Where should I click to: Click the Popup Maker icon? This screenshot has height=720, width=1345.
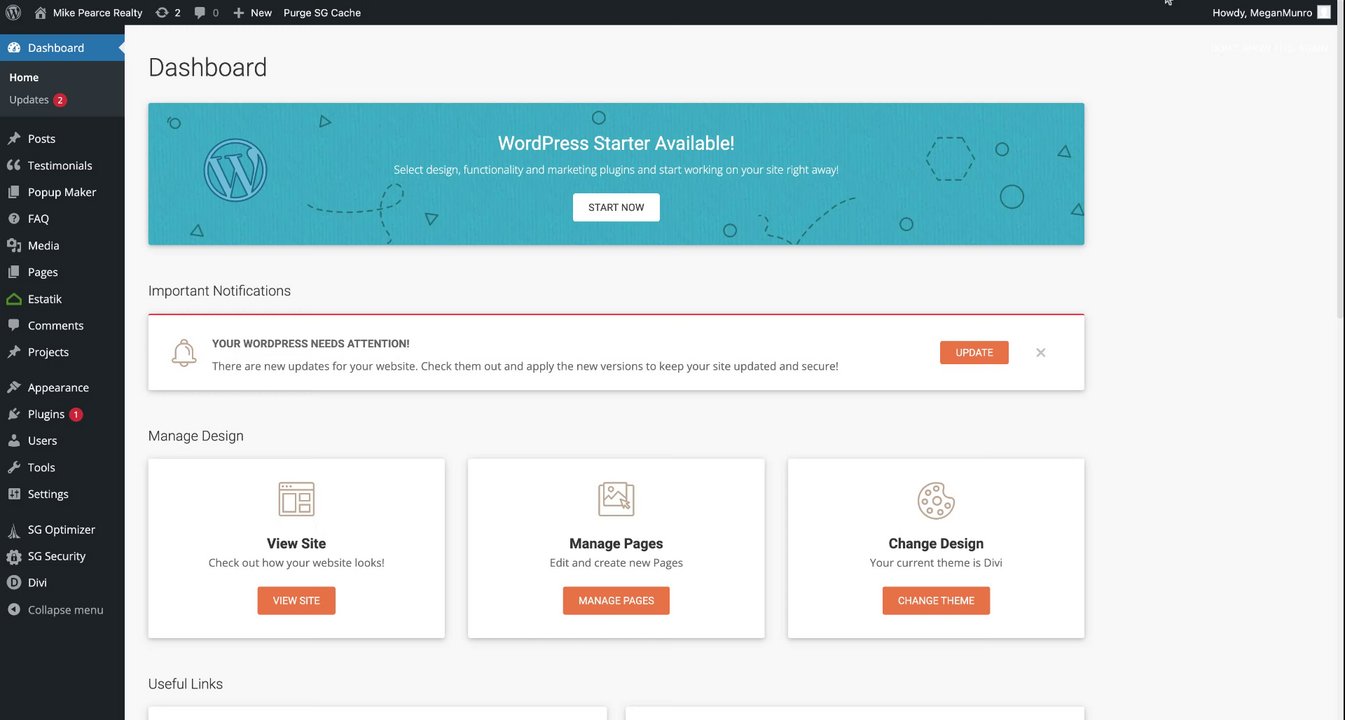coord(14,192)
